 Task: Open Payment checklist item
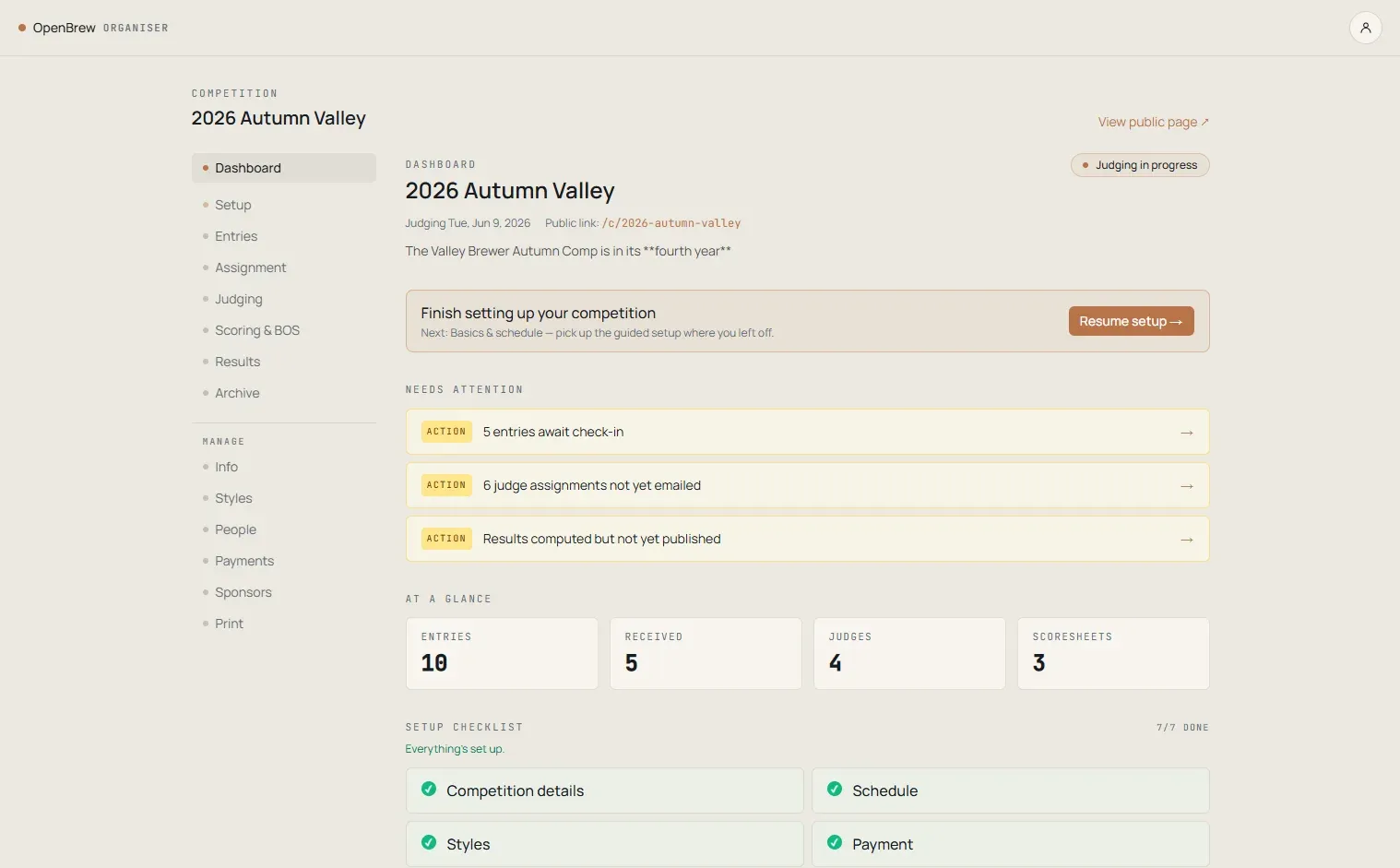pyautogui.click(x=1011, y=844)
